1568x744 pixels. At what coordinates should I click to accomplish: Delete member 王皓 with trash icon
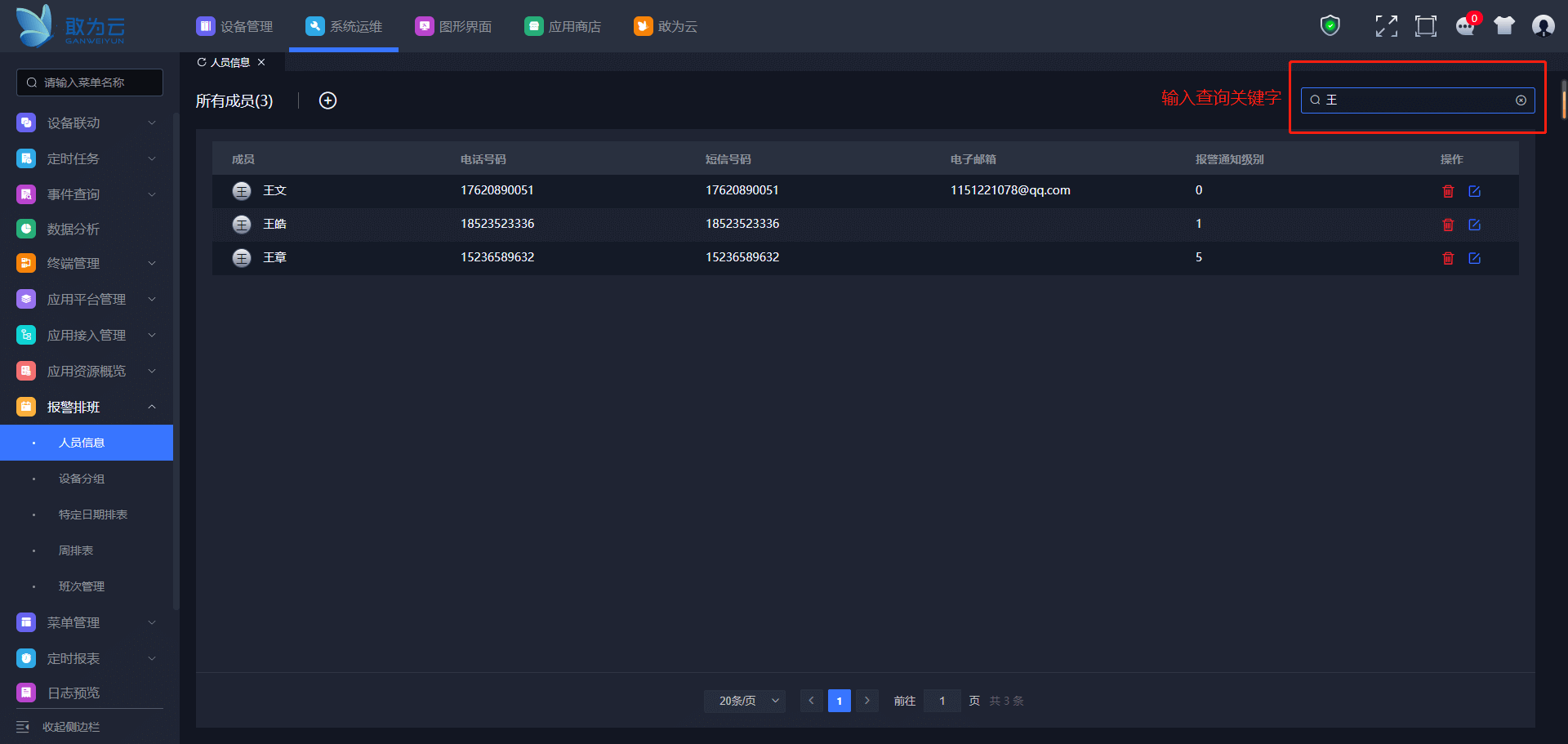pyautogui.click(x=1448, y=225)
